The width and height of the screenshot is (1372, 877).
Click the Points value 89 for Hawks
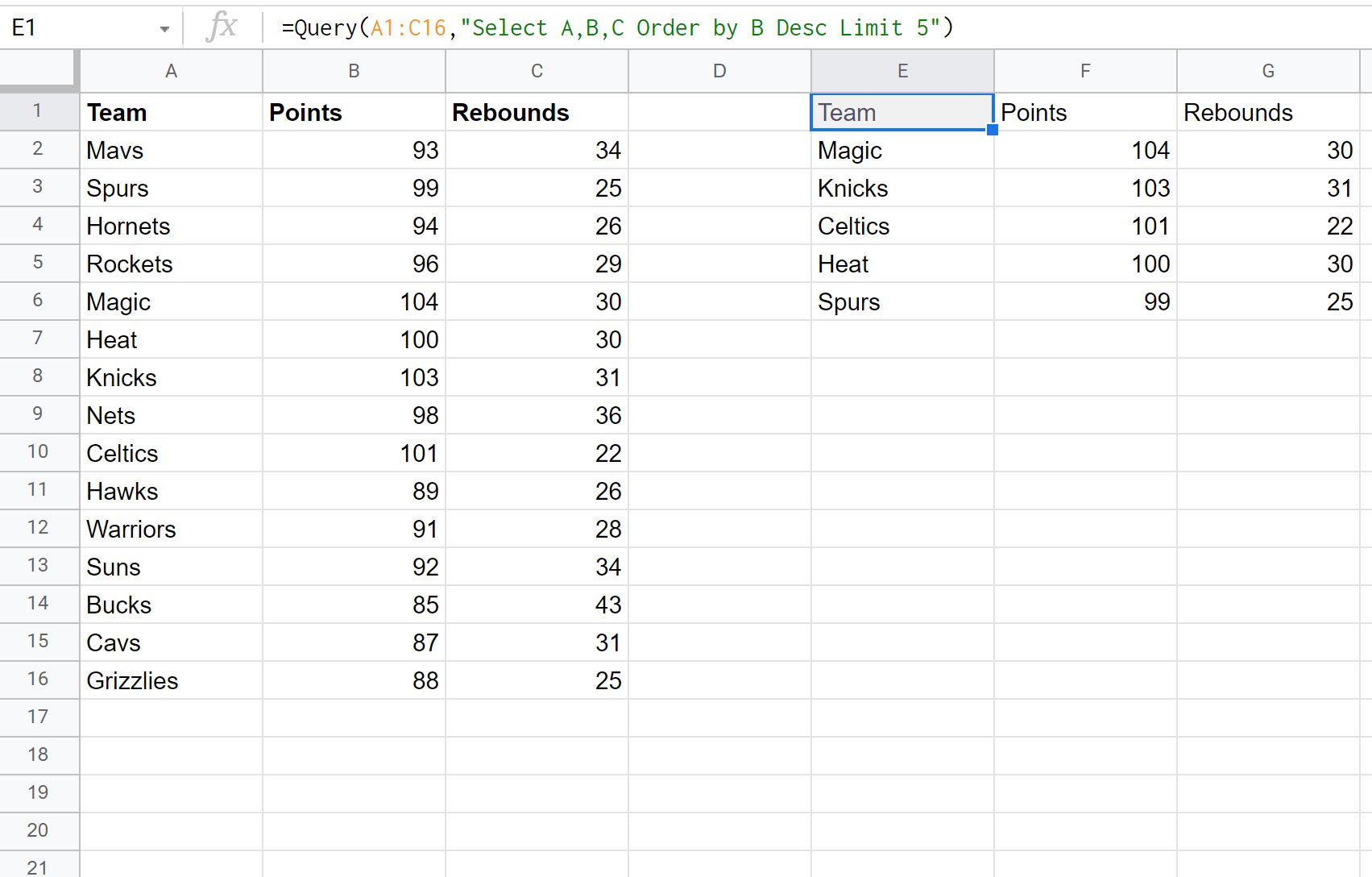[354, 491]
